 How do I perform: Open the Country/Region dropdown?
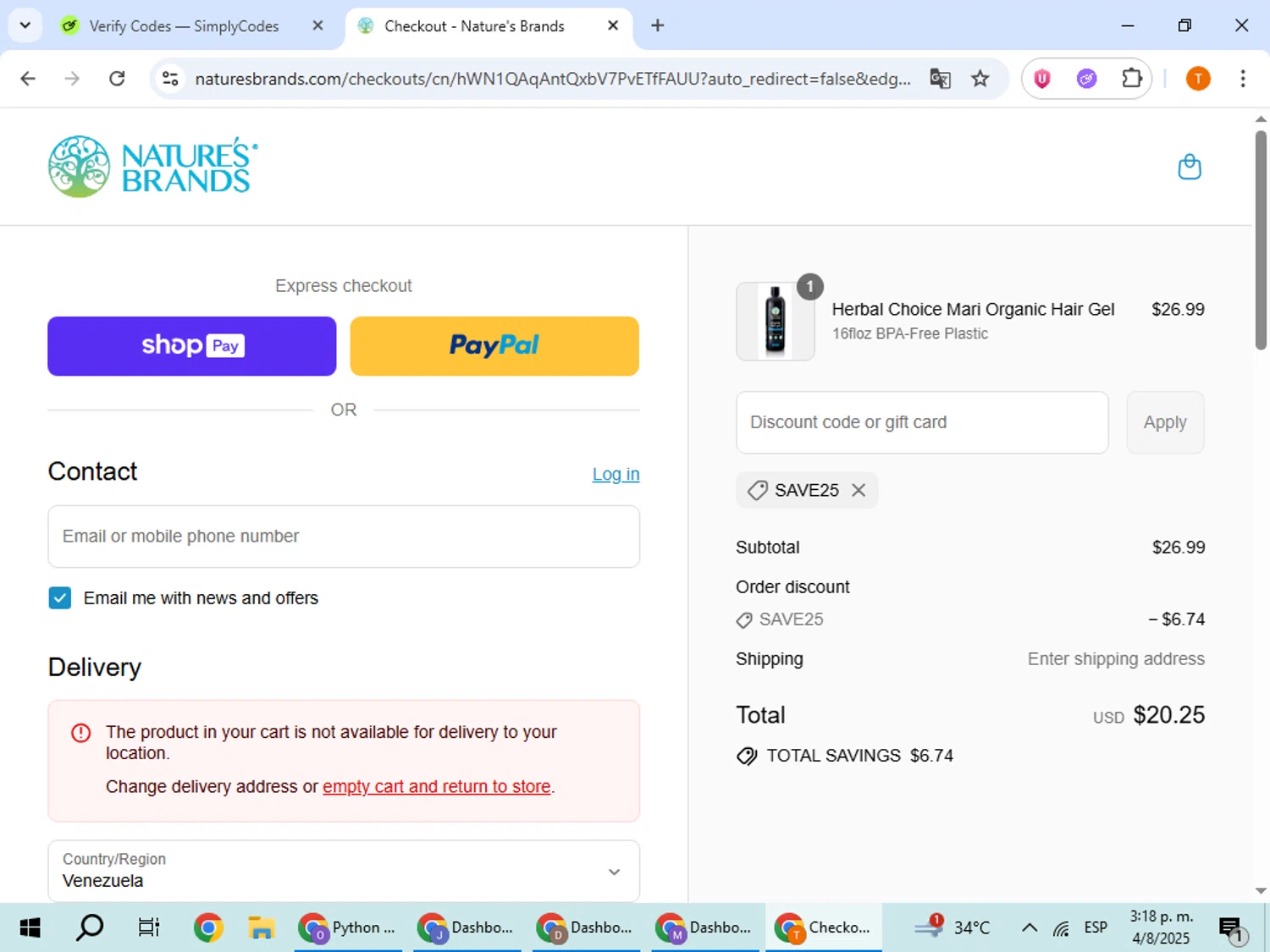[344, 871]
